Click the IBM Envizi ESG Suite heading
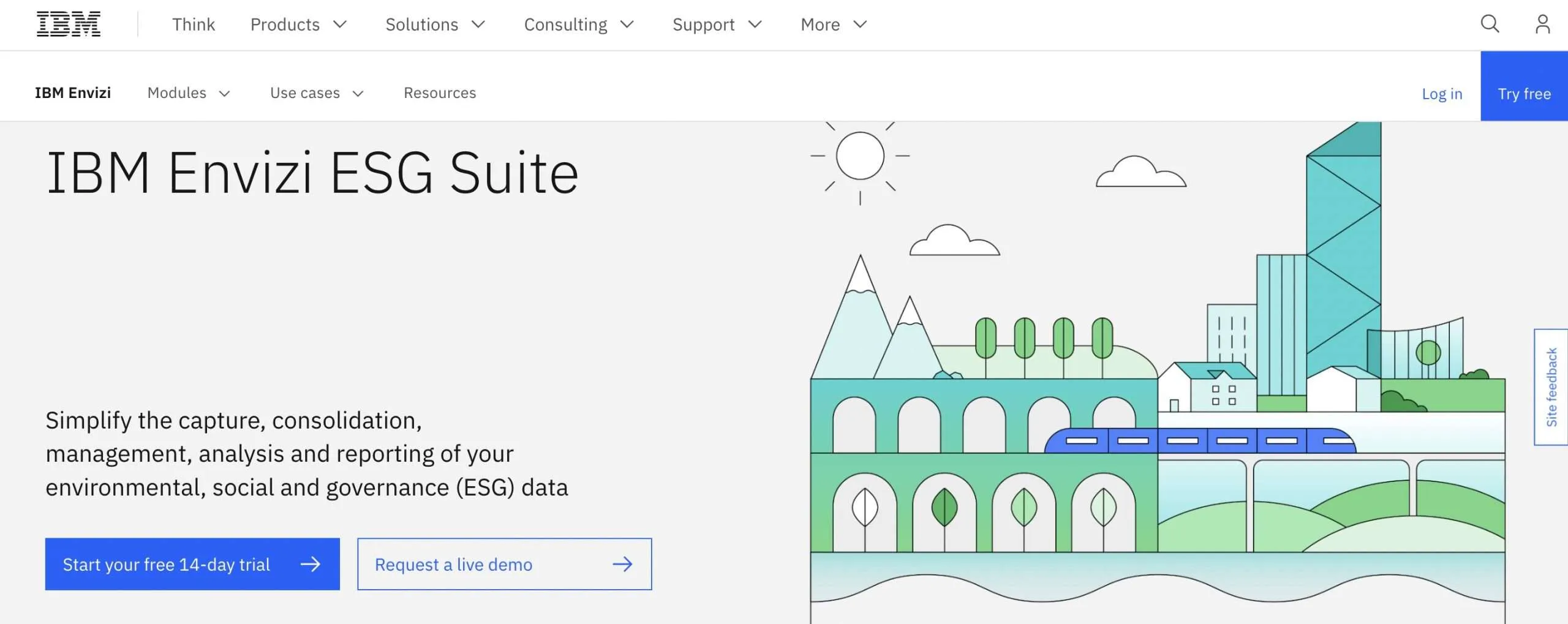This screenshot has width=1568, height=624. (312, 173)
